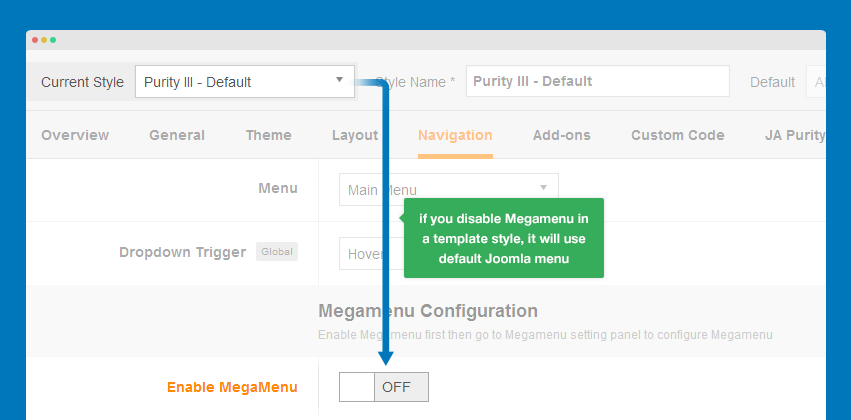
Task: Select the Custom Code tab
Action: tap(677, 135)
